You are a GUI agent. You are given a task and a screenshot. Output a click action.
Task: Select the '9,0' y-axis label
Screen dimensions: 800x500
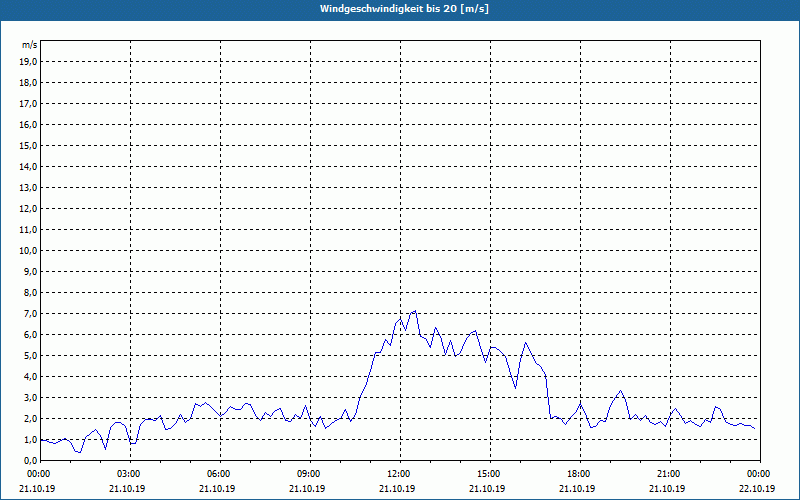(x=30, y=271)
